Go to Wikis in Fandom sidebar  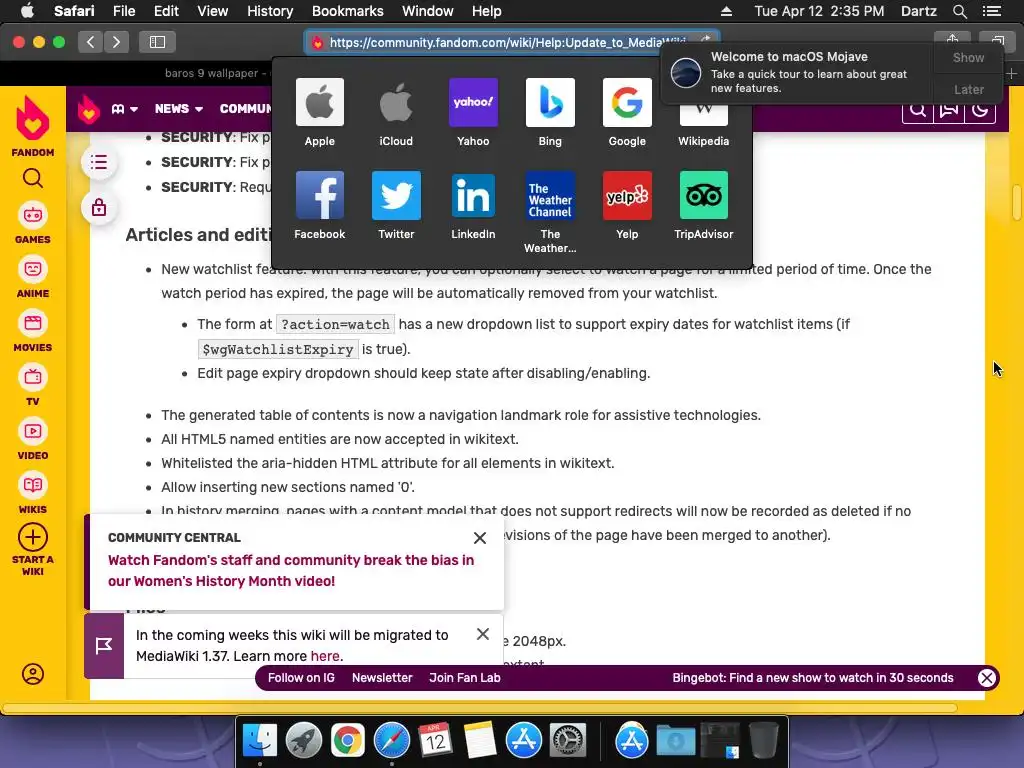[33, 494]
